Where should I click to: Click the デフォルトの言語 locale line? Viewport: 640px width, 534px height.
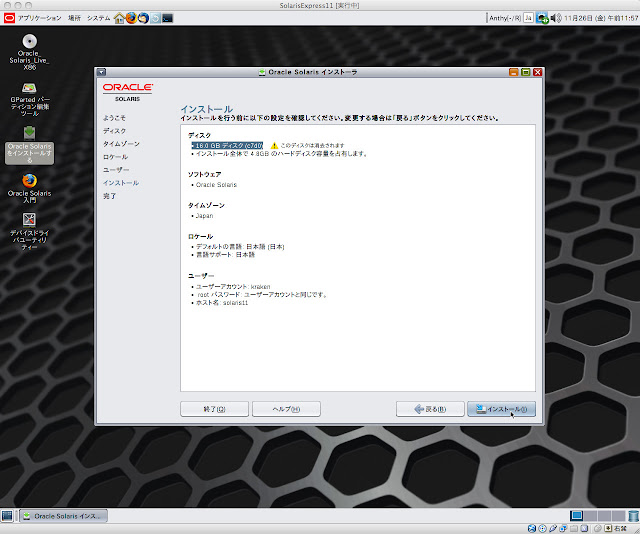tap(240, 247)
